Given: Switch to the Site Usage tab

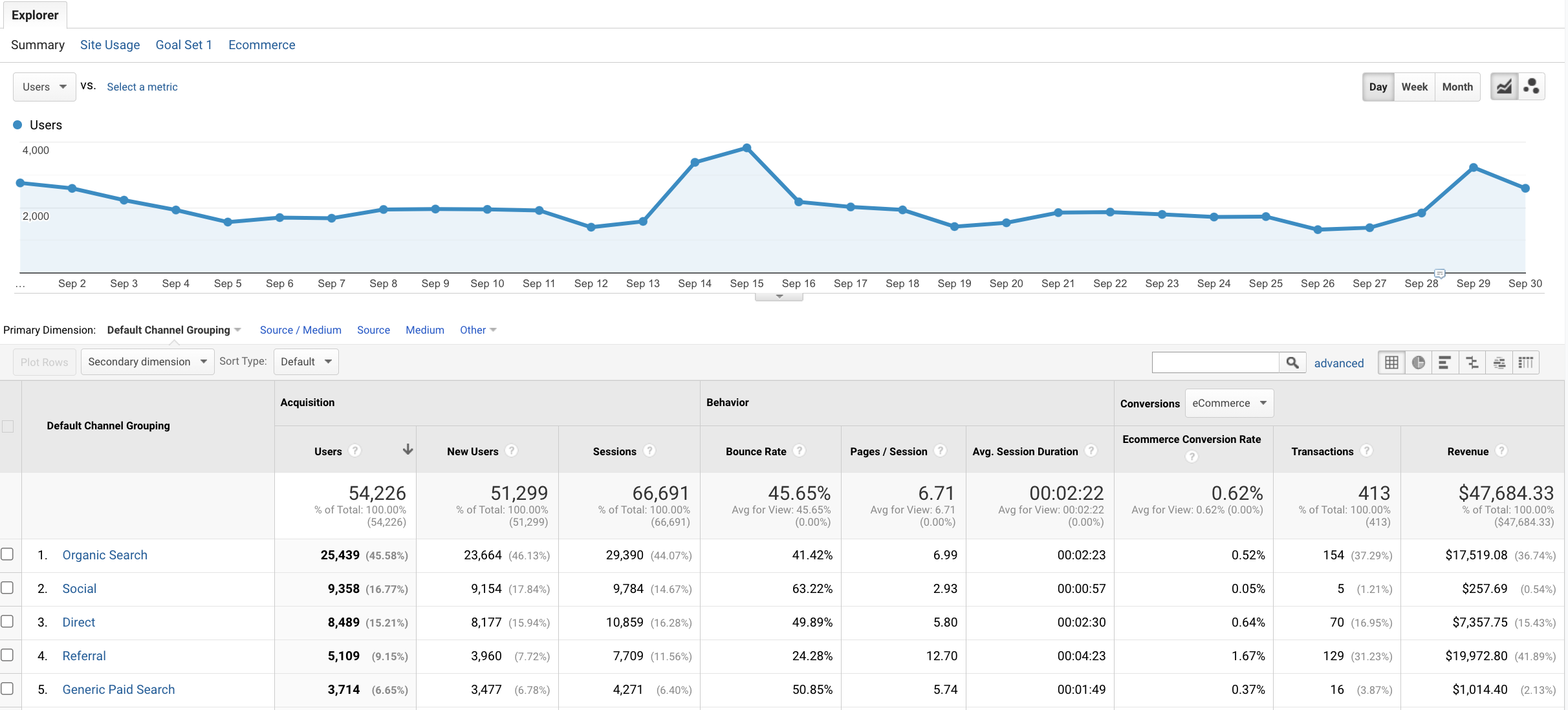Looking at the screenshot, I should point(110,45).
